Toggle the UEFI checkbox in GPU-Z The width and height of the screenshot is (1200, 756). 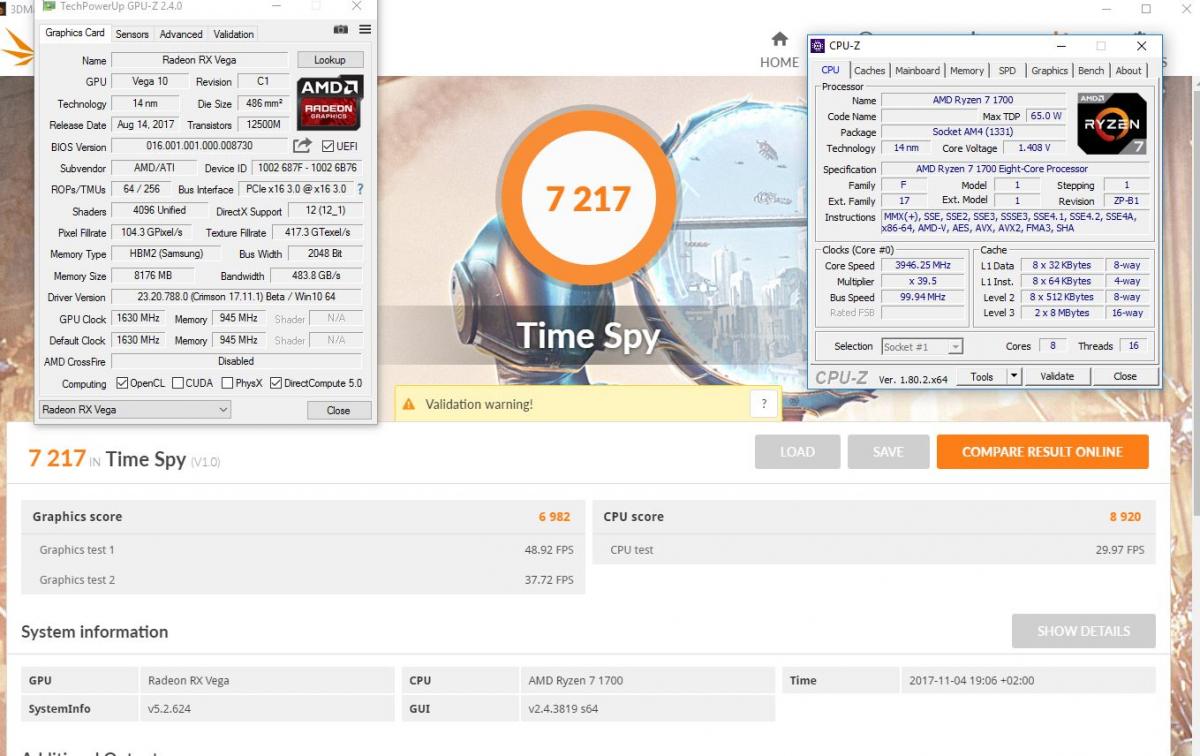328,147
